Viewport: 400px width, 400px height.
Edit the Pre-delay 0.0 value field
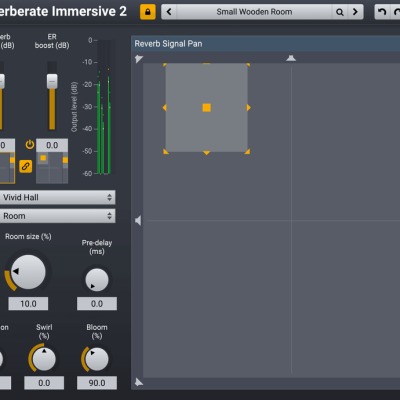(x=97, y=304)
